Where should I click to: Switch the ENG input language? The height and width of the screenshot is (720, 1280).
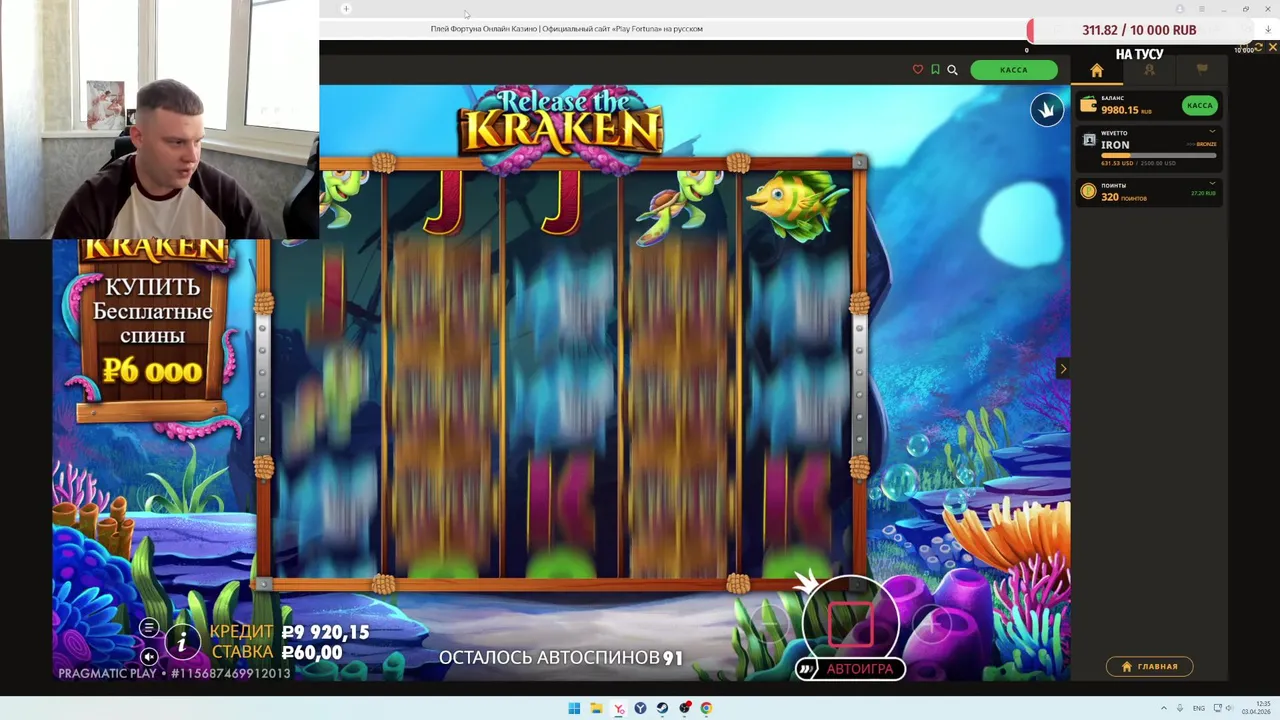1199,708
